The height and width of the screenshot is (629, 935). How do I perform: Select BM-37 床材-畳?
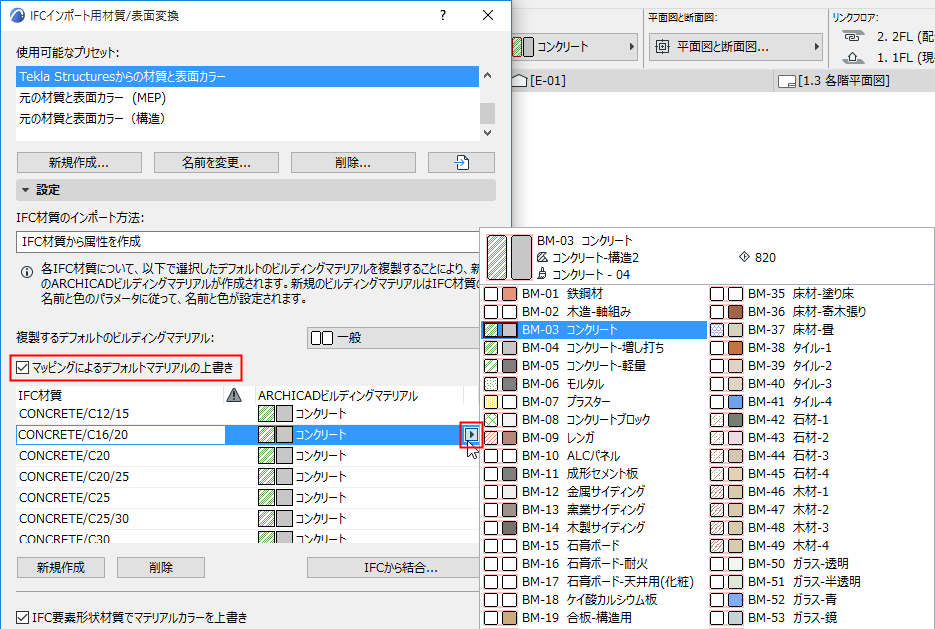click(821, 330)
